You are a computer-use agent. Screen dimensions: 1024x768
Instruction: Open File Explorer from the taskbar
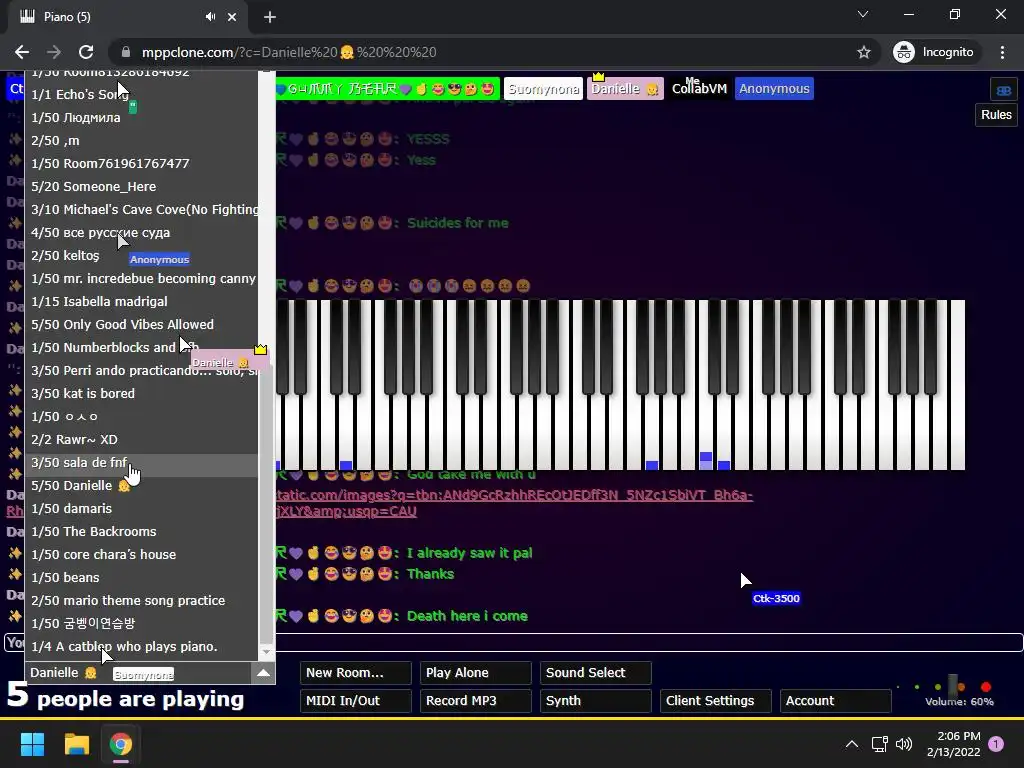76,744
